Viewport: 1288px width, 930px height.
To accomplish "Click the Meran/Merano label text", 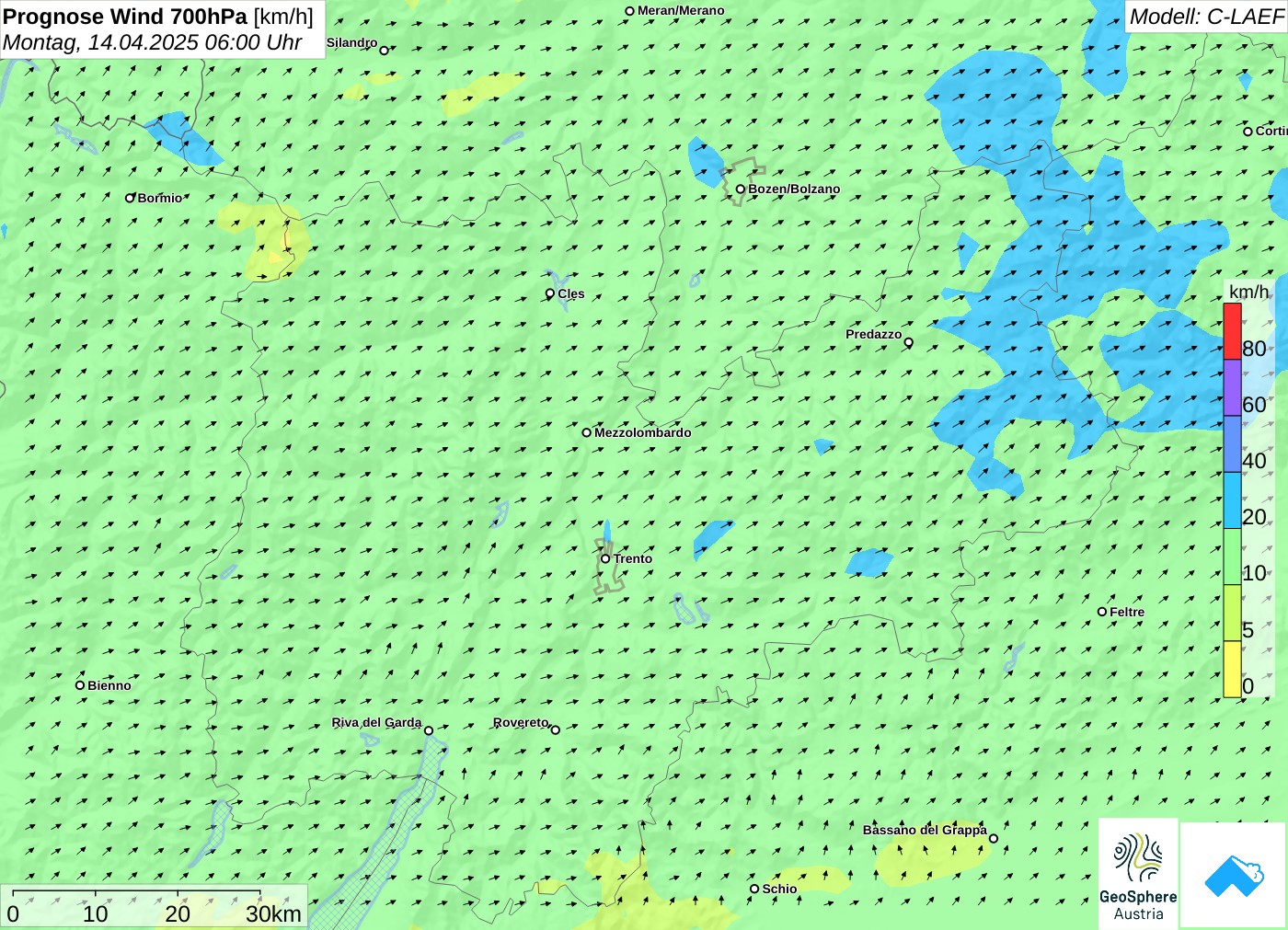I will [x=681, y=11].
